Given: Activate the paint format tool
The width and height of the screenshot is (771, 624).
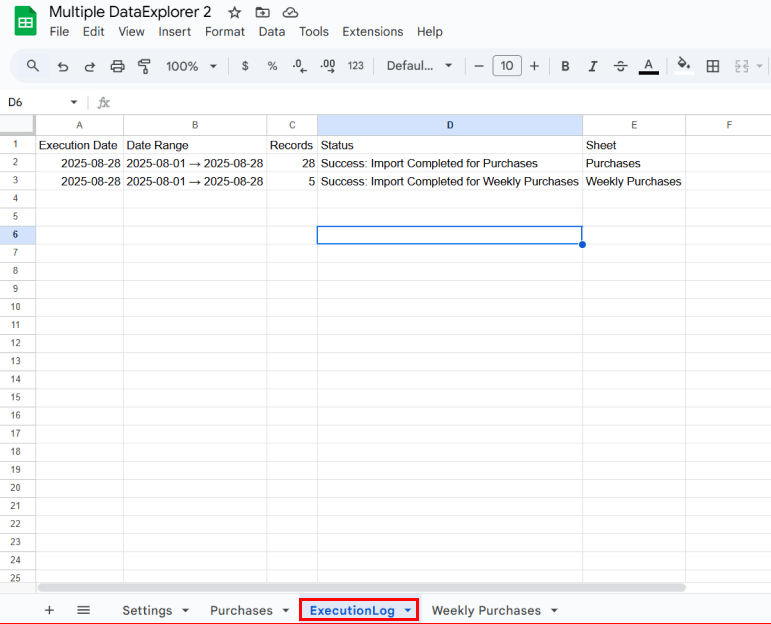Looking at the screenshot, I should pos(144,66).
